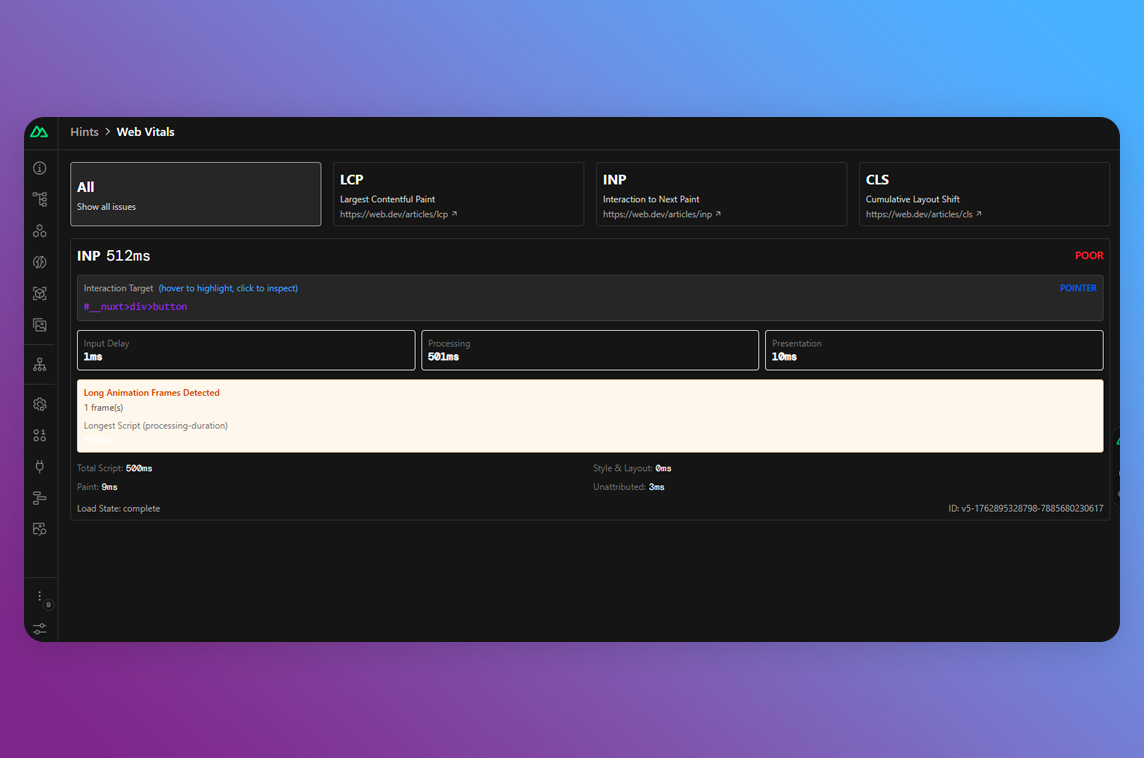
Task: Select the LCP filter card
Action: [458, 194]
